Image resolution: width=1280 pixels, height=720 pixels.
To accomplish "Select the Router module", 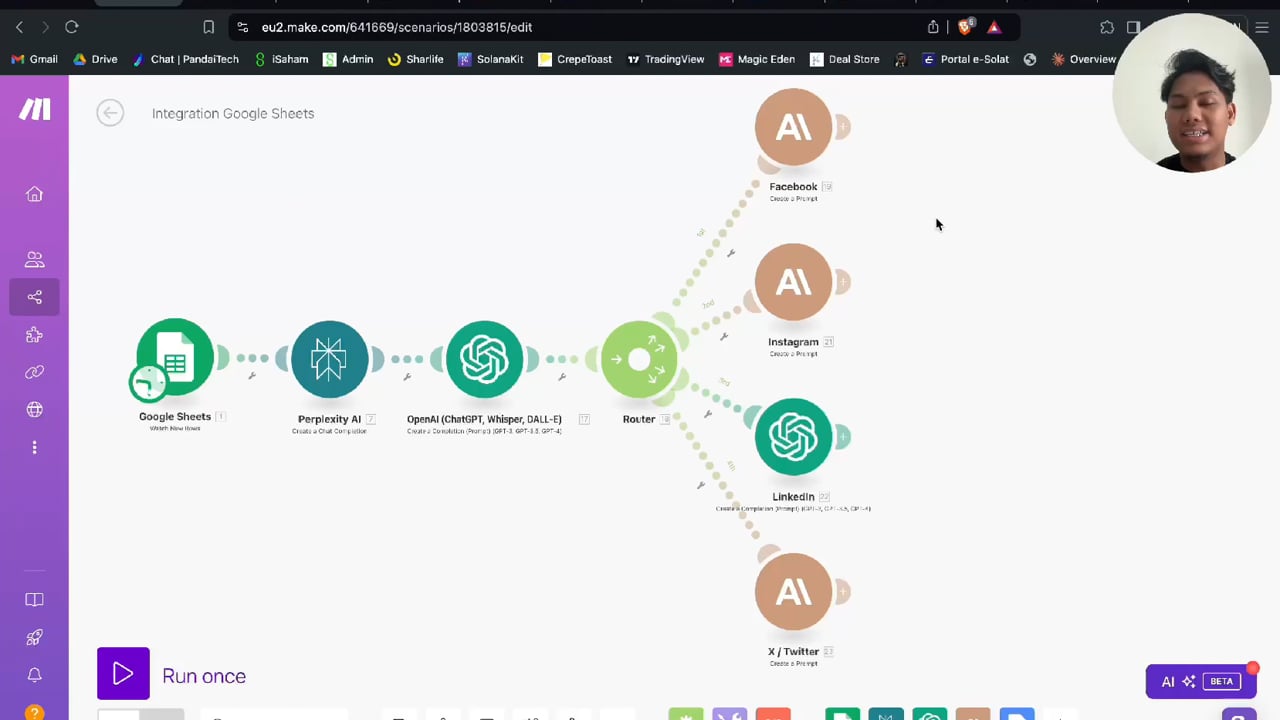I will tap(639, 359).
